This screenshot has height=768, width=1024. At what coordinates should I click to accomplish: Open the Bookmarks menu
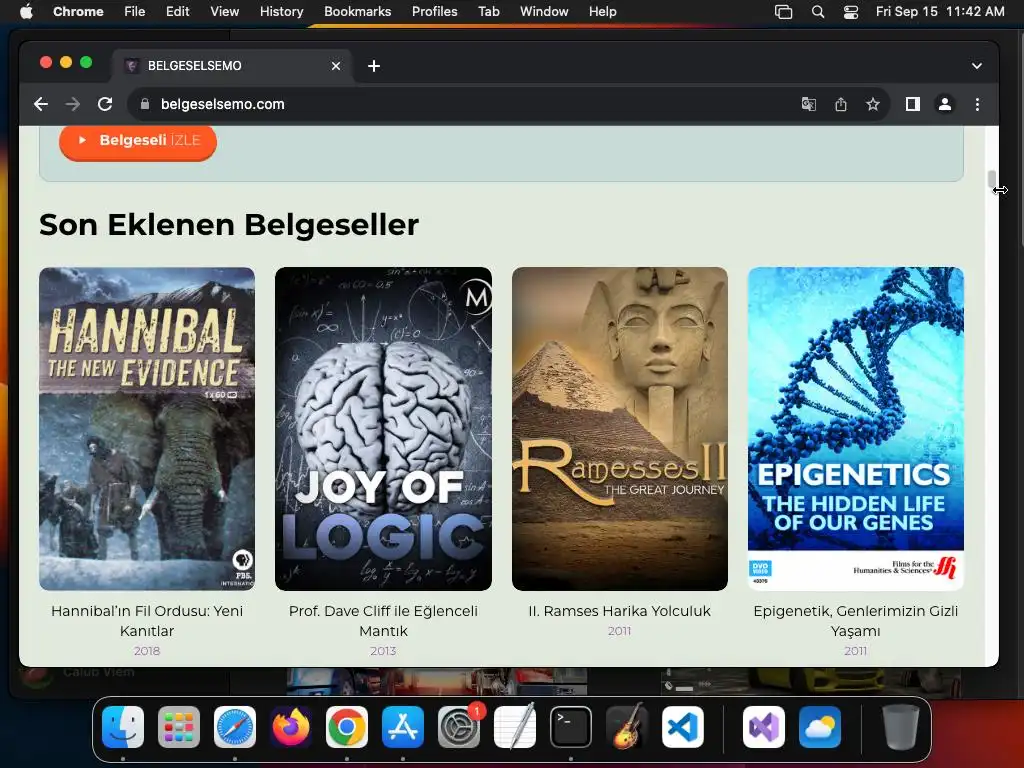357,12
